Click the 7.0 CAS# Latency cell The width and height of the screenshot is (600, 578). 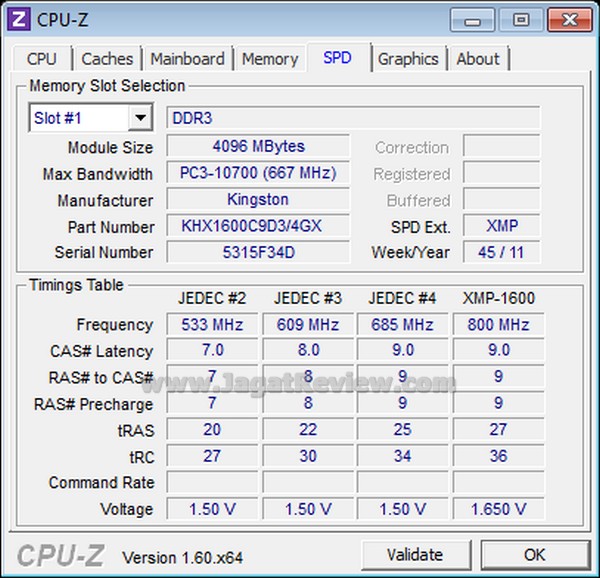pos(212,350)
